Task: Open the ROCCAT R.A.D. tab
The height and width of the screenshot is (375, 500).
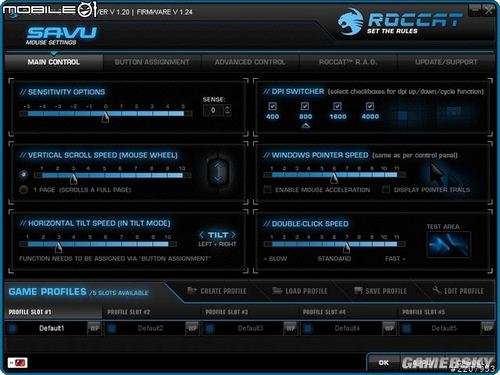Action: coord(348,62)
